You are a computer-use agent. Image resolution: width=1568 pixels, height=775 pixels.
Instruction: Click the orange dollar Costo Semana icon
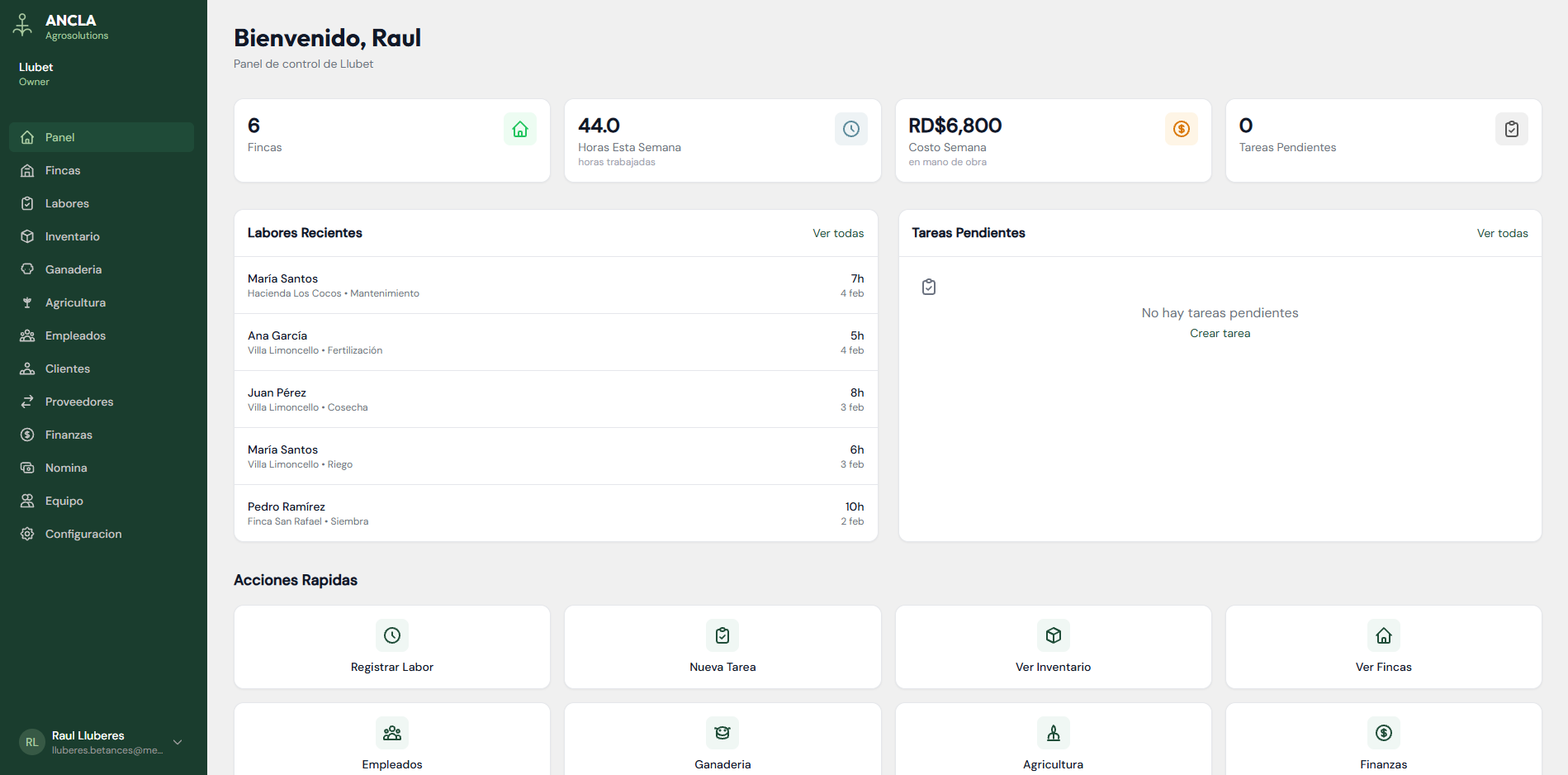(1181, 129)
